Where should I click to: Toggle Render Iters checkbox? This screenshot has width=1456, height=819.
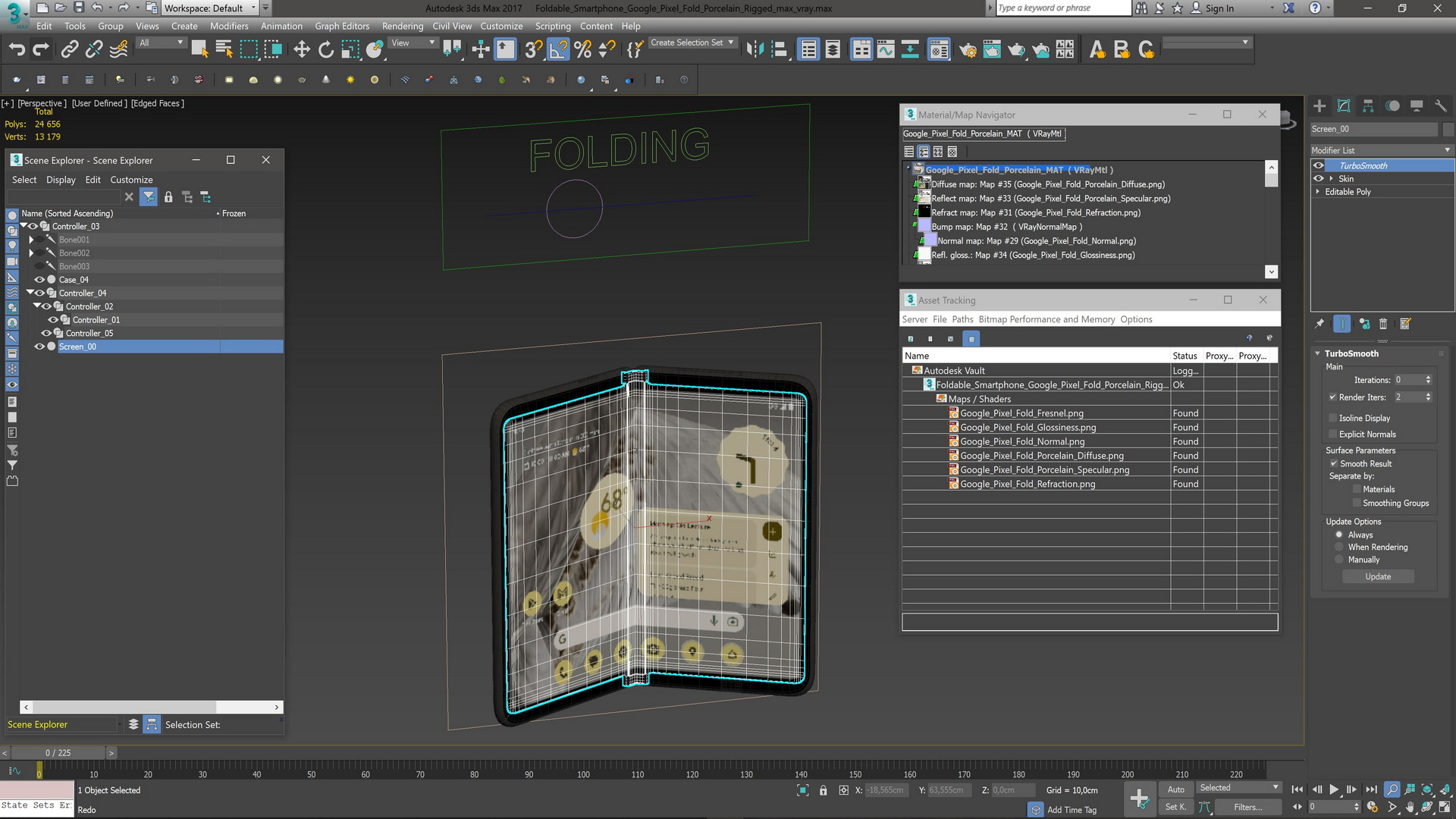1333,397
